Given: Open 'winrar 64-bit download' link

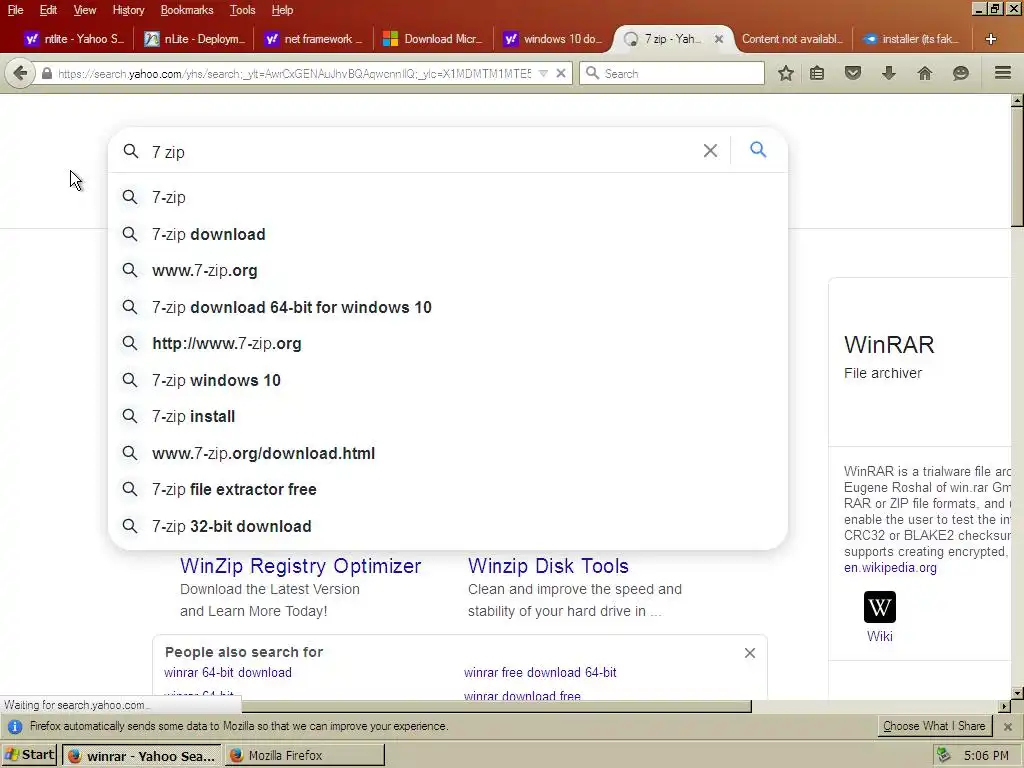Looking at the screenshot, I should click(x=228, y=673).
